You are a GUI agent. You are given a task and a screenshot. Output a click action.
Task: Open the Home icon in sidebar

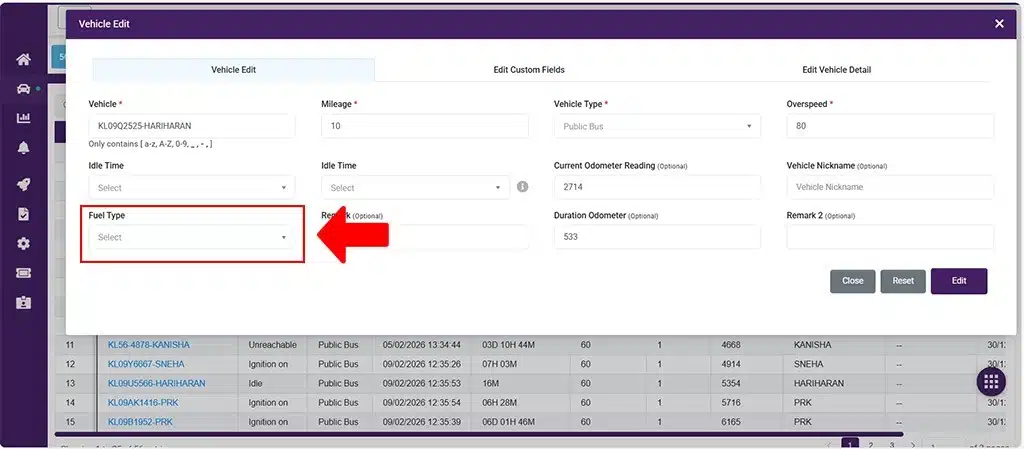pos(24,59)
